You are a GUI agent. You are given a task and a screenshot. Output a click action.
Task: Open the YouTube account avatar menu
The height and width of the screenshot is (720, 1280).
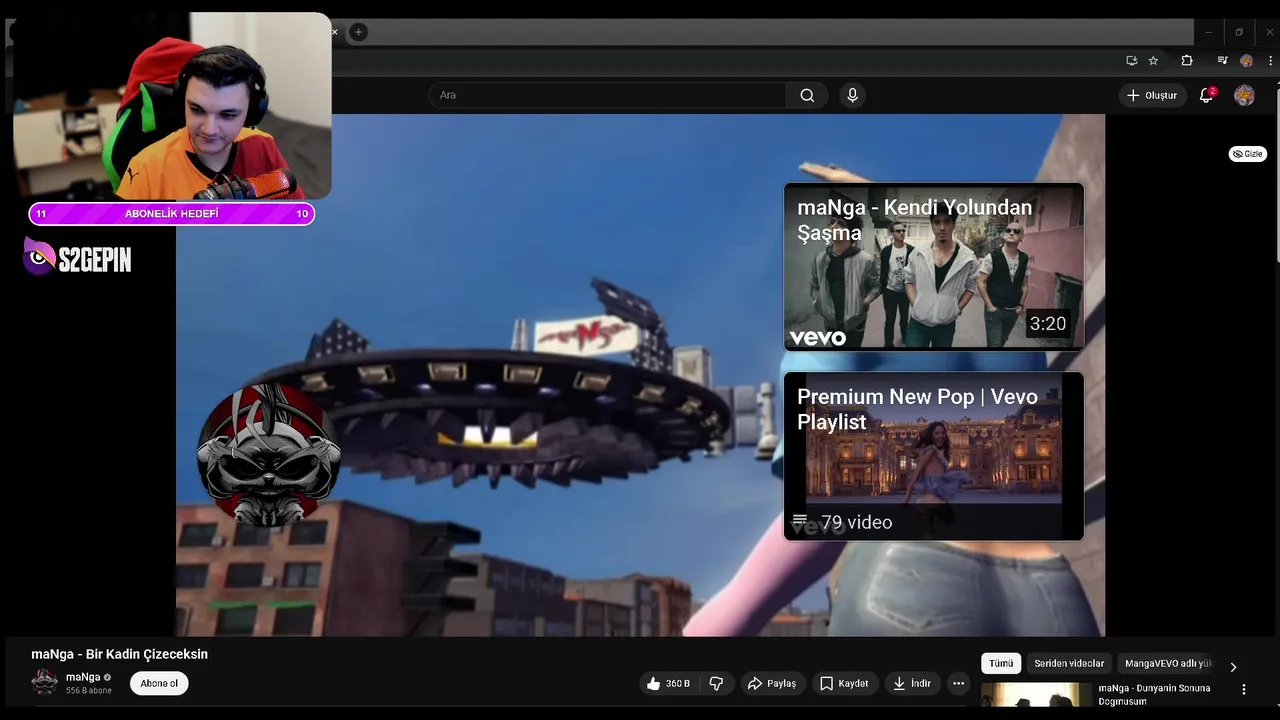coord(1244,95)
